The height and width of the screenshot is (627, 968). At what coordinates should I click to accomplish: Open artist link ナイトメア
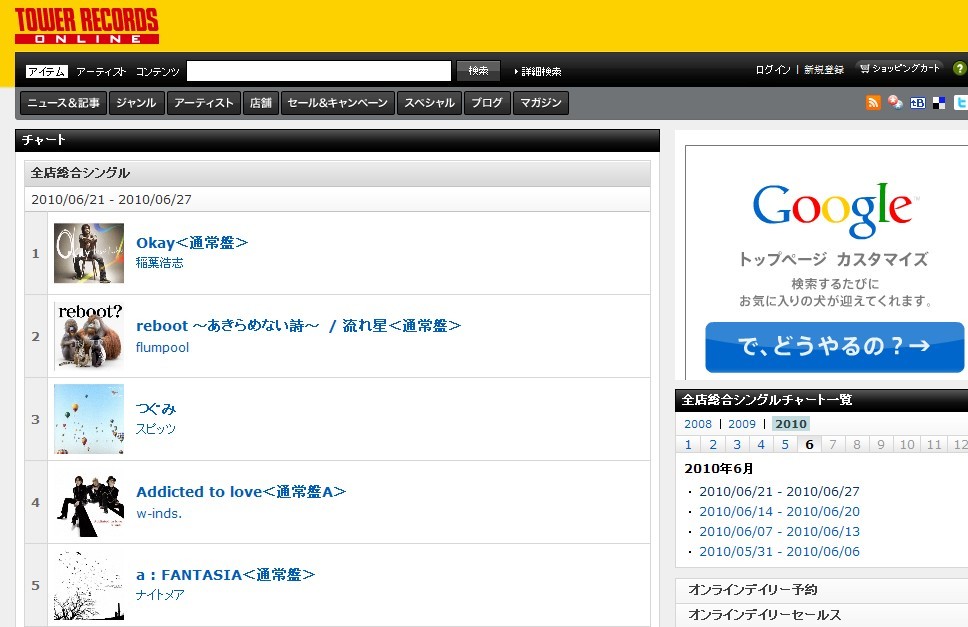click(x=160, y=595)
